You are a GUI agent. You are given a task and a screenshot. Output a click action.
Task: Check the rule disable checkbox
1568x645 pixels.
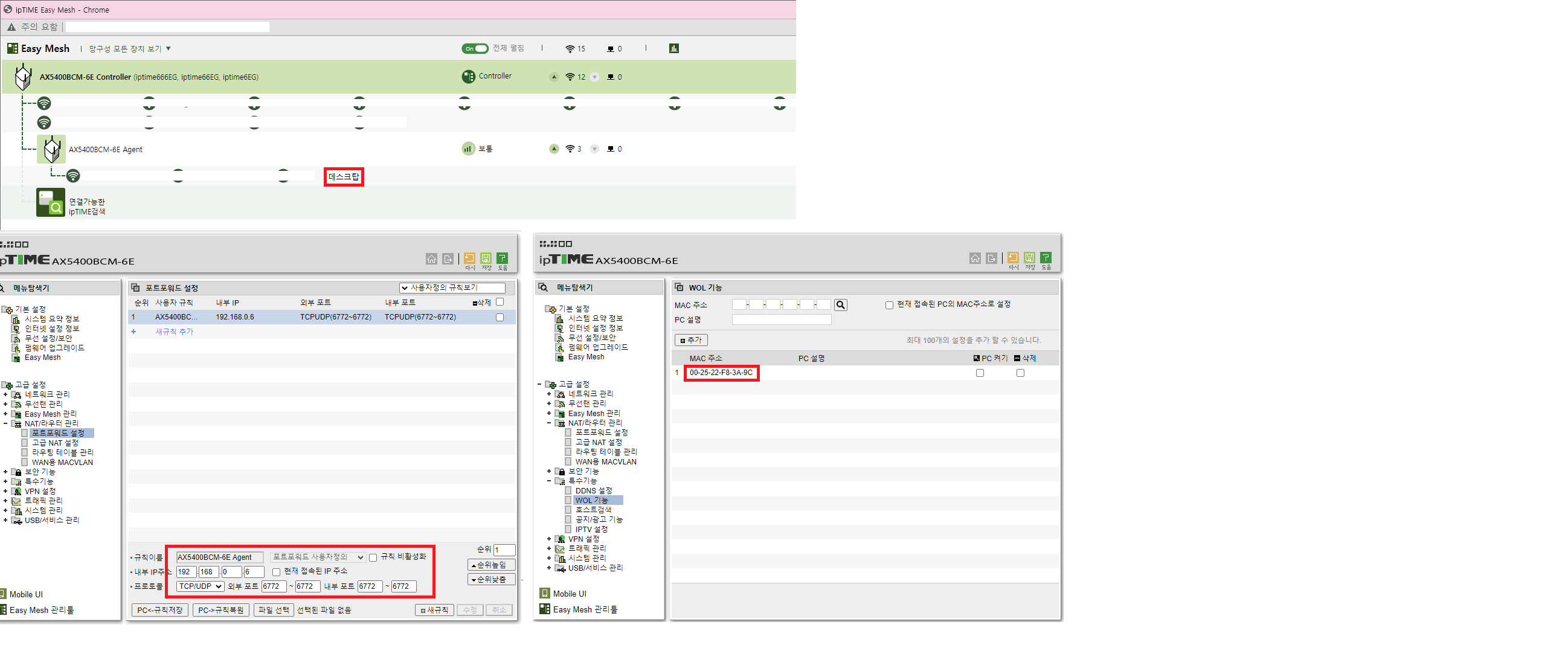click(x=373, y=557)
